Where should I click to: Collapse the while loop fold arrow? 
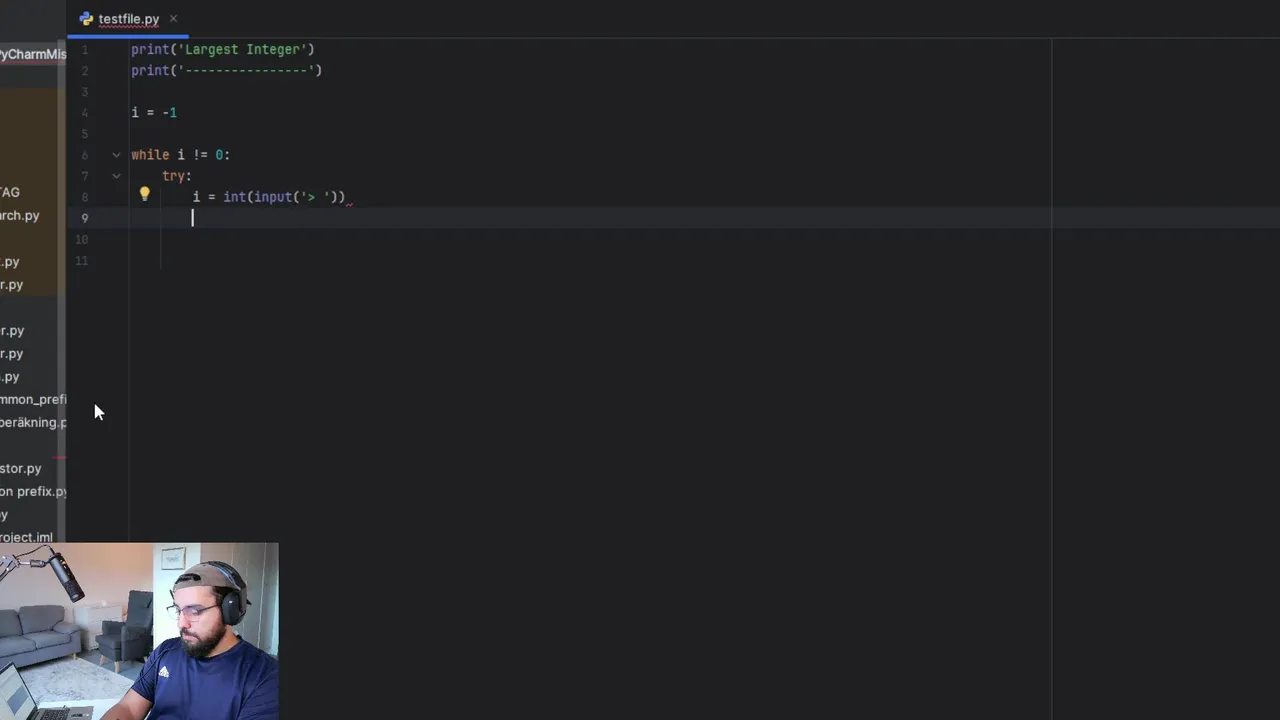tap(116, 155)
